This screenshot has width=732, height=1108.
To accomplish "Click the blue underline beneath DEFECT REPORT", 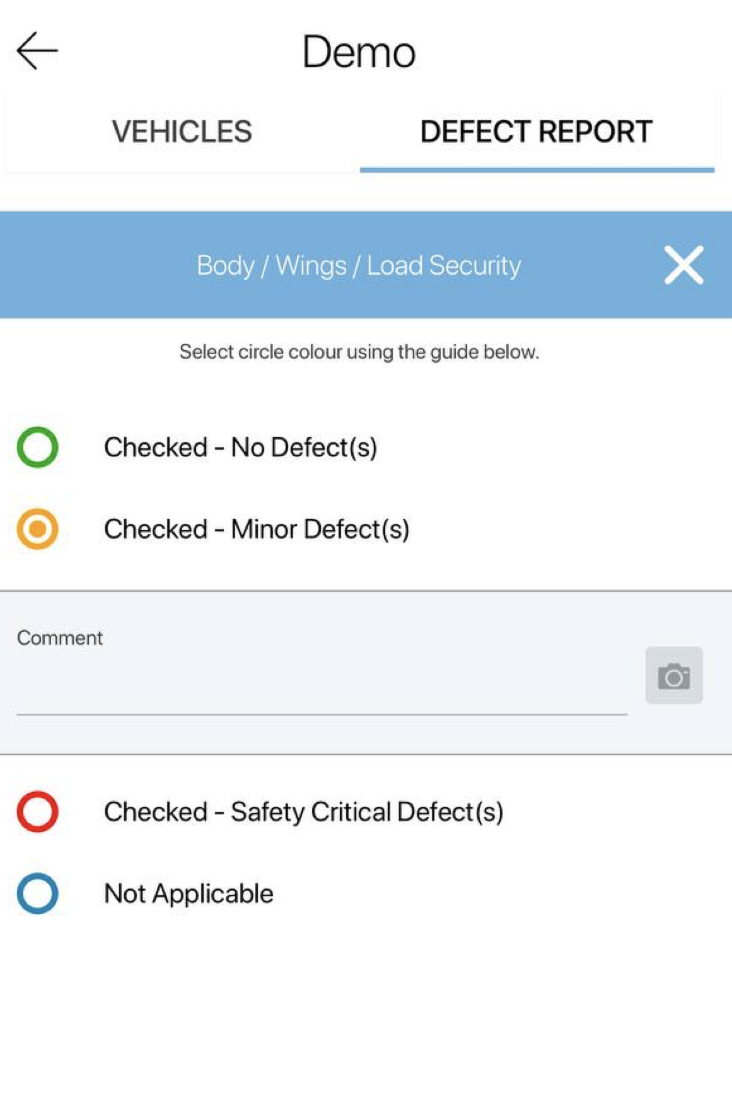I will click(x=536, y=169).
